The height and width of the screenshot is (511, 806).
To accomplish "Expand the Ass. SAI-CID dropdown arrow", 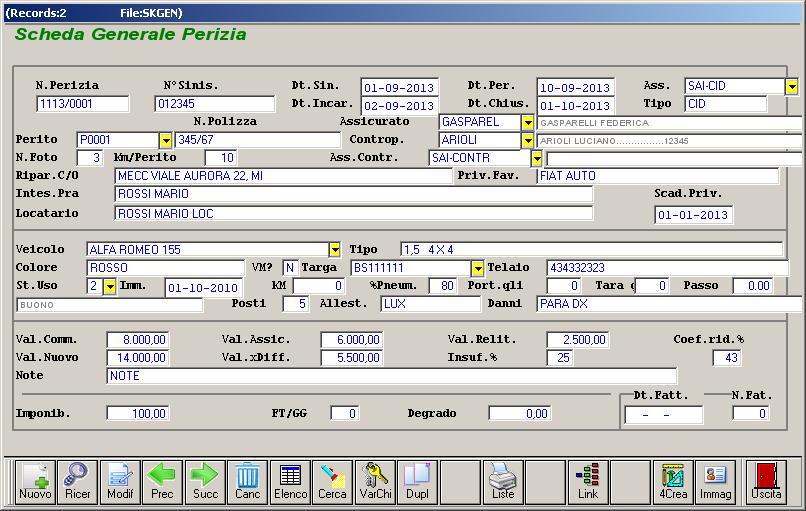I will click(x=792, y=86).
